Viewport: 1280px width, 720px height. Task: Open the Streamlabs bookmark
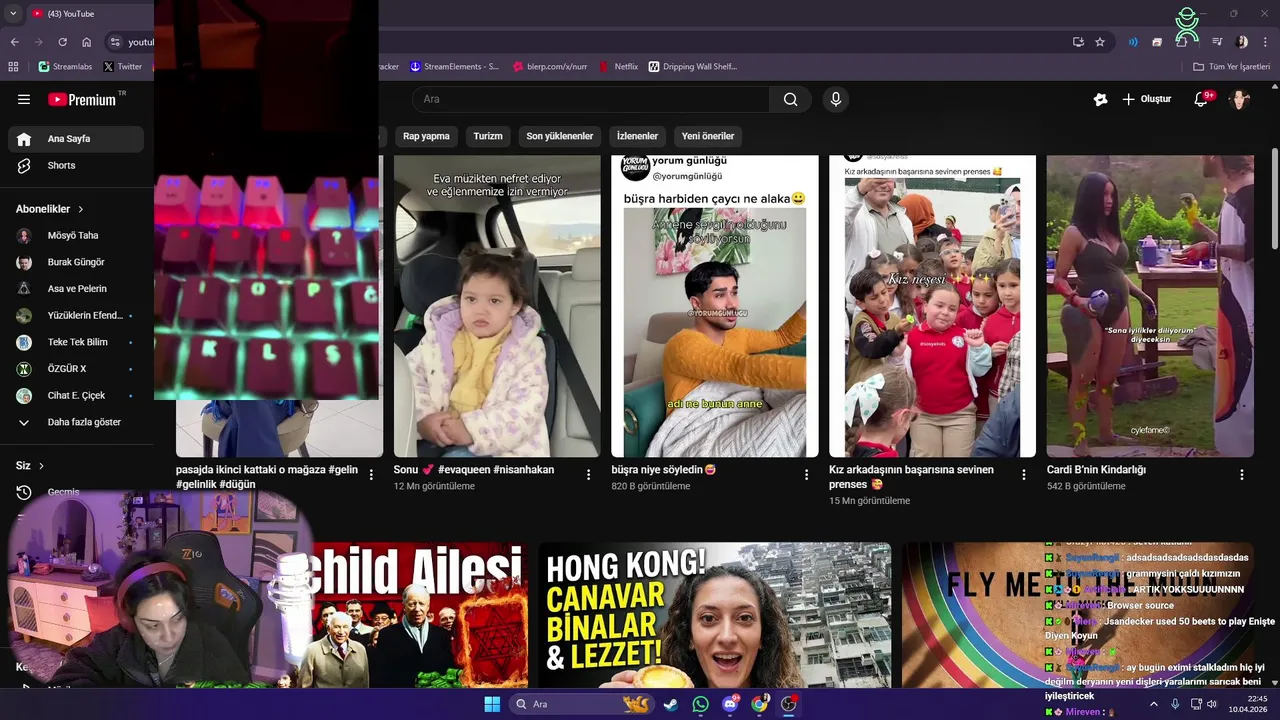(x=65, y=67)
